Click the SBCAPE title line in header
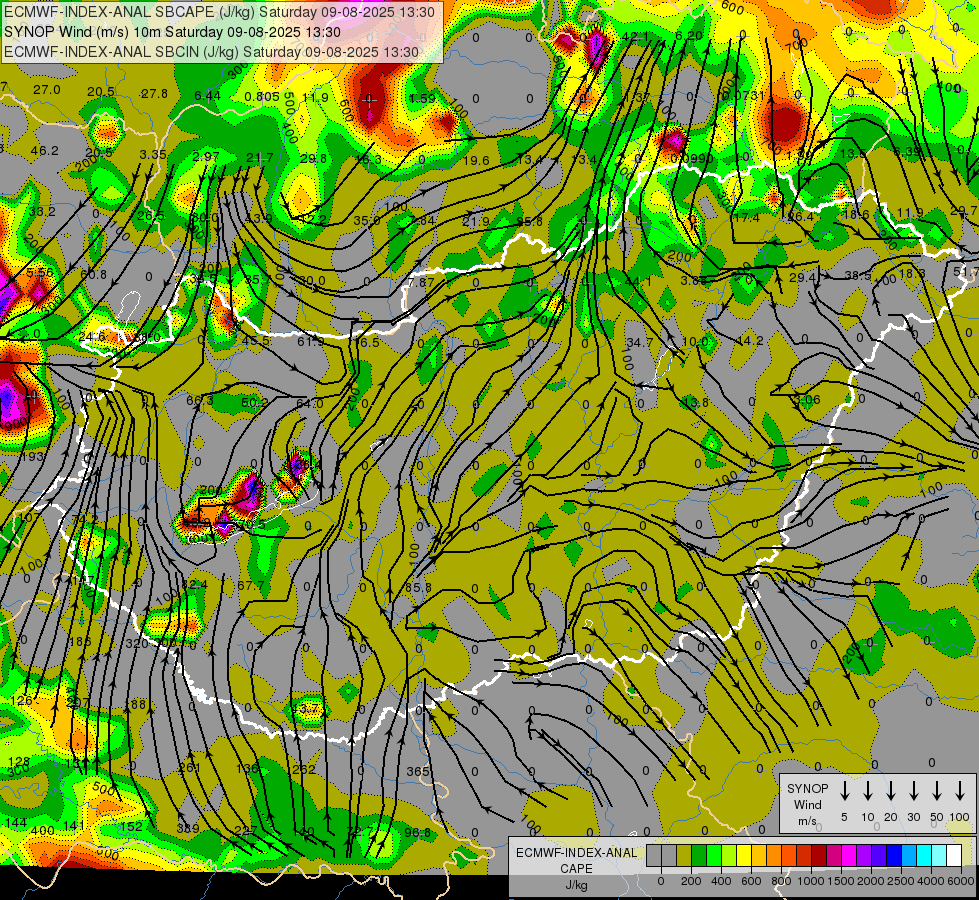 tap(219, 12)
